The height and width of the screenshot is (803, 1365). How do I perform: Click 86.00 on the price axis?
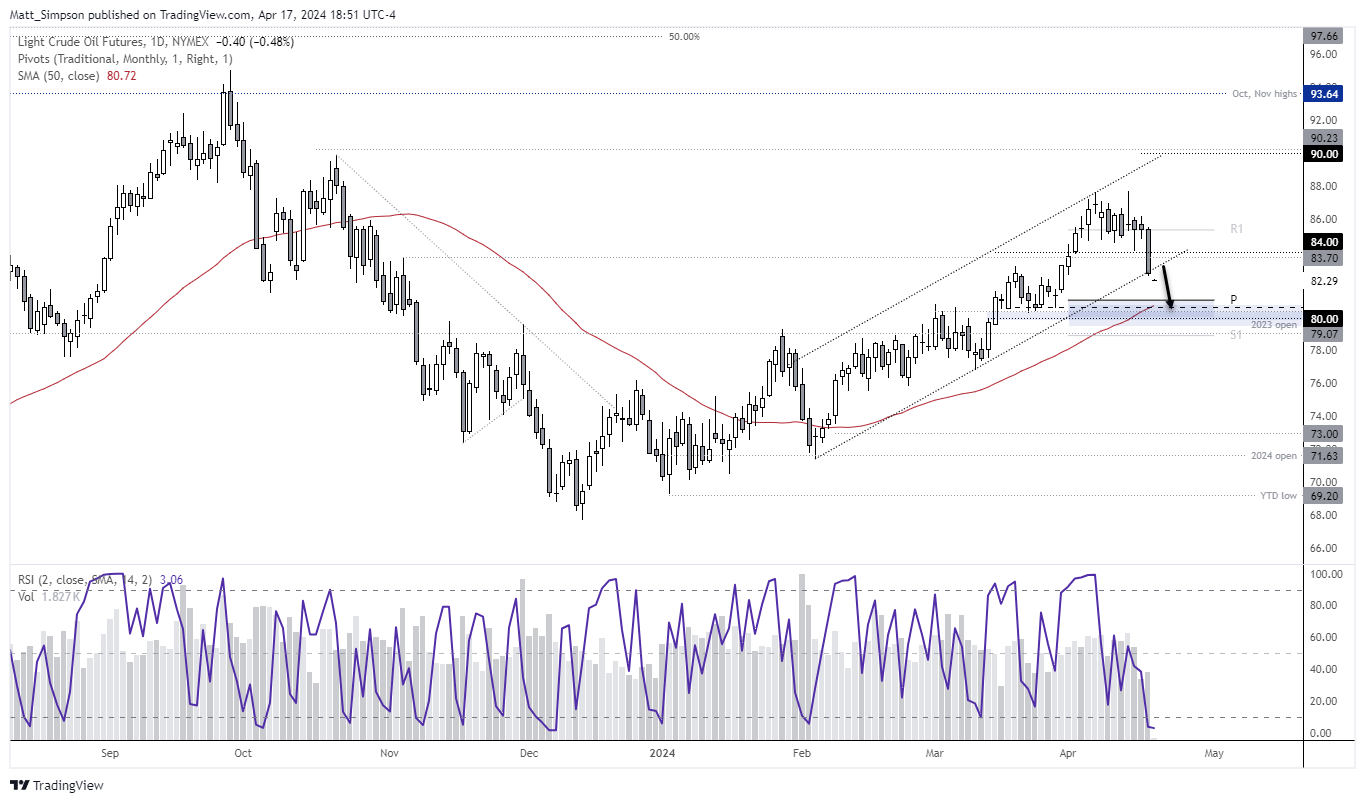tap(1323, 219)
